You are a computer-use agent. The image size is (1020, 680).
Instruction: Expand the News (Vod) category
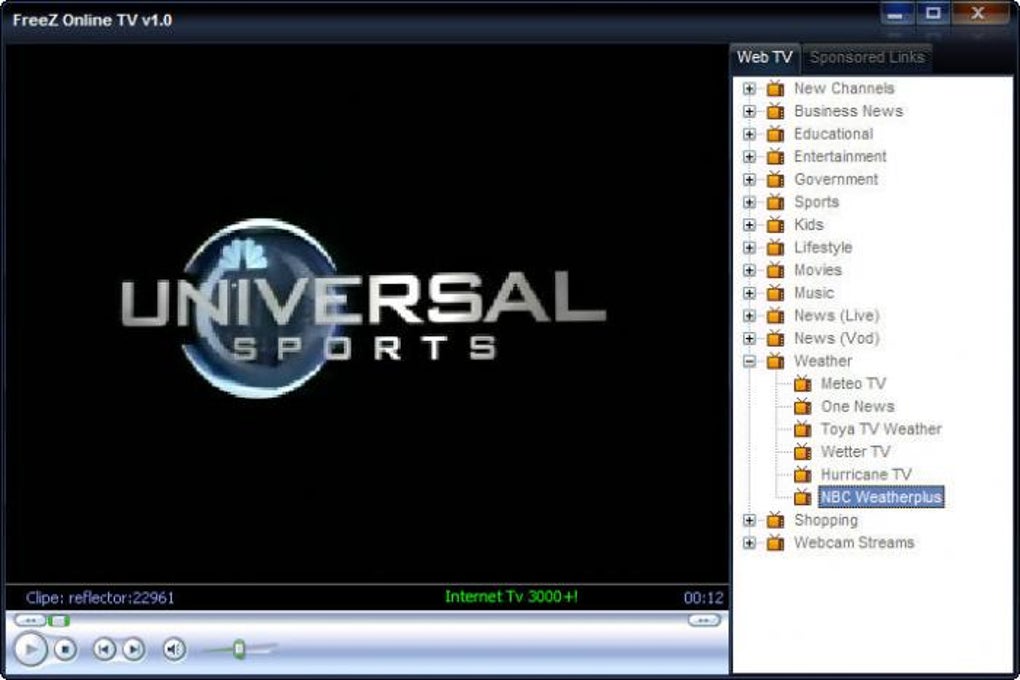click(749, 339)
